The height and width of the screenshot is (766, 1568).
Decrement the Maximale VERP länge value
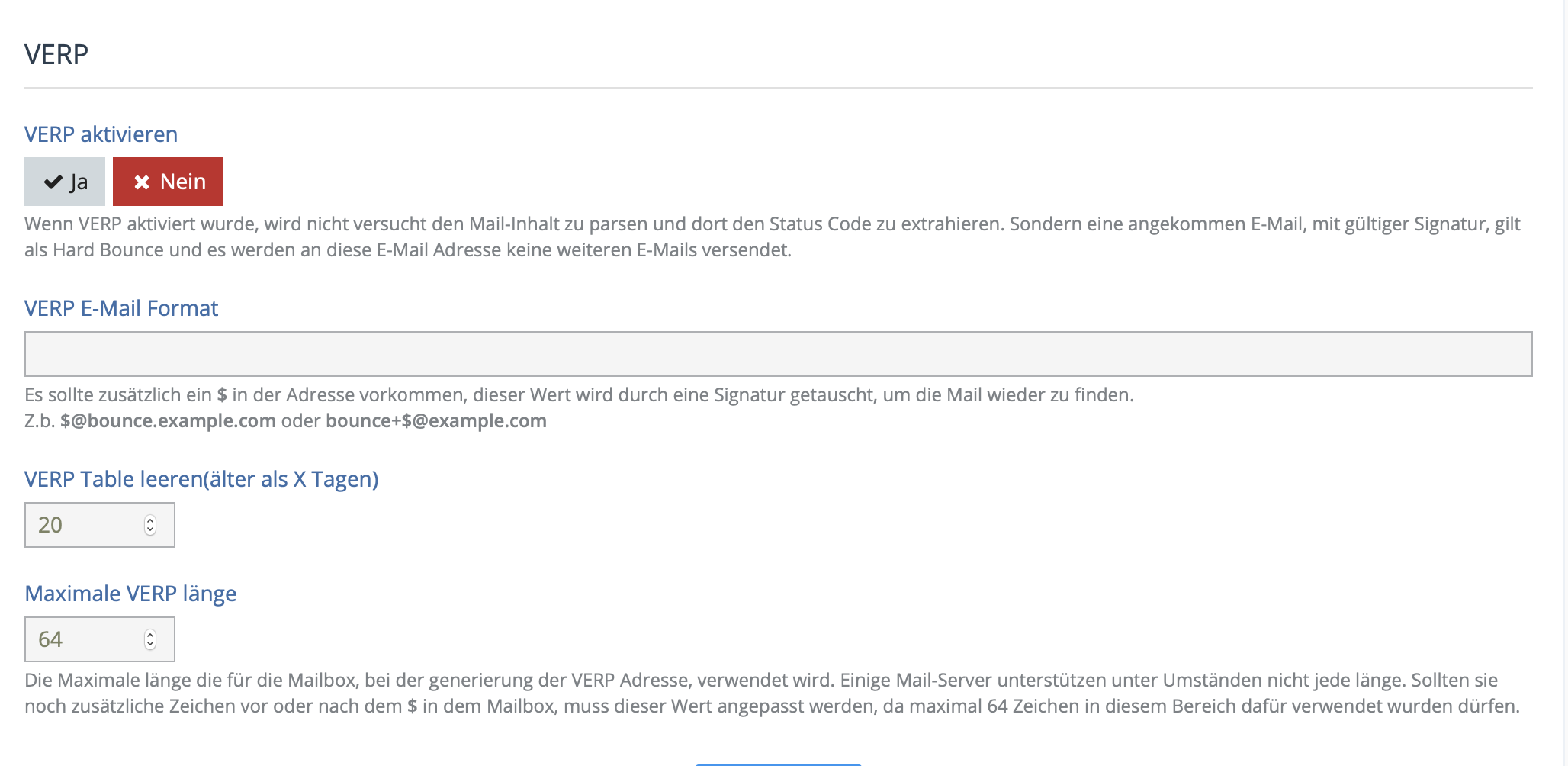coord(150,644)
